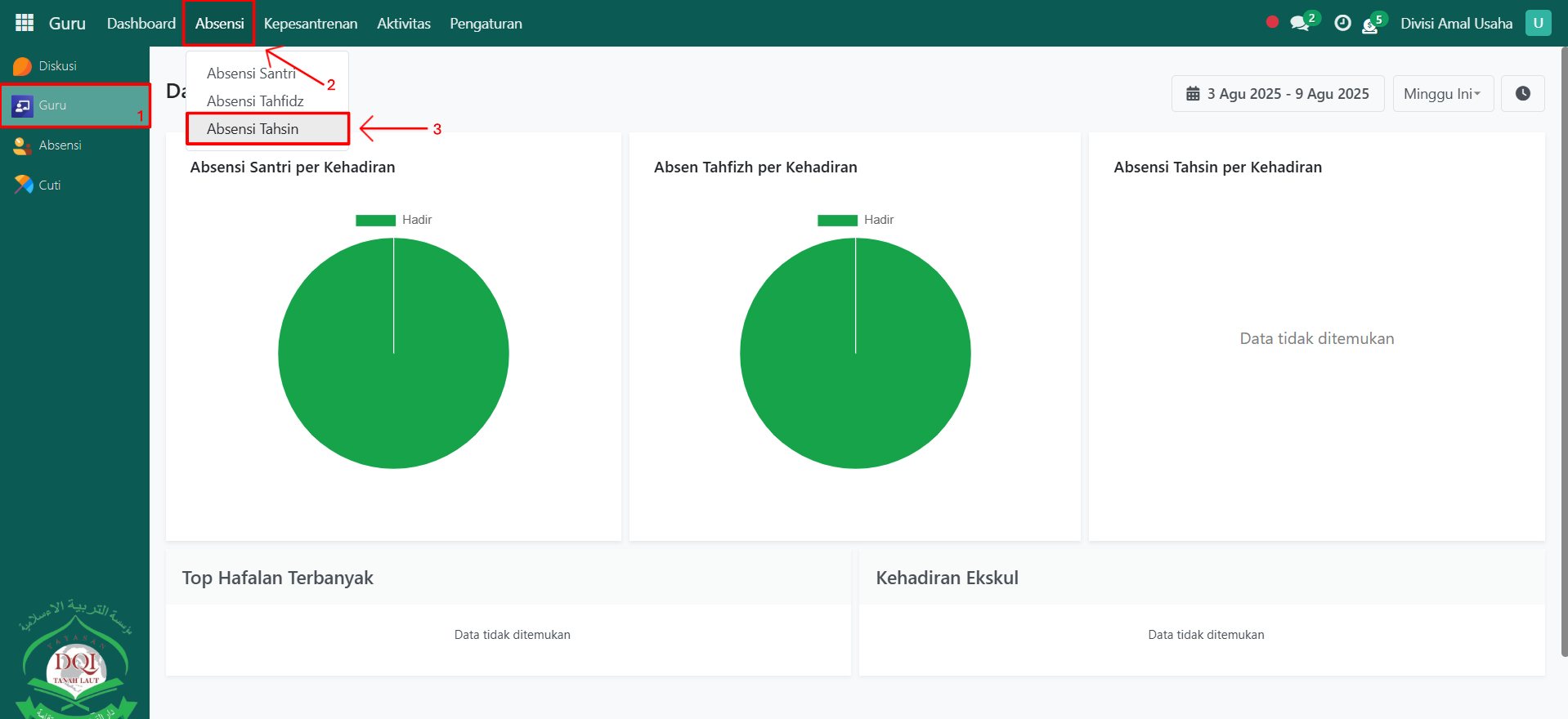Expand the Minggu Ini period dropdown
The height and width of the screenshot is (719, 1568).
1442,93
